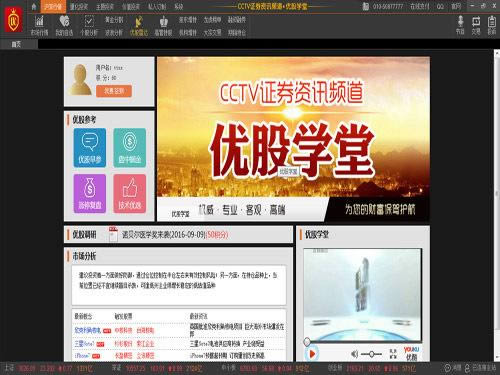
Task: Click the 中小板 index in status bar
Action: coord(266,368)
